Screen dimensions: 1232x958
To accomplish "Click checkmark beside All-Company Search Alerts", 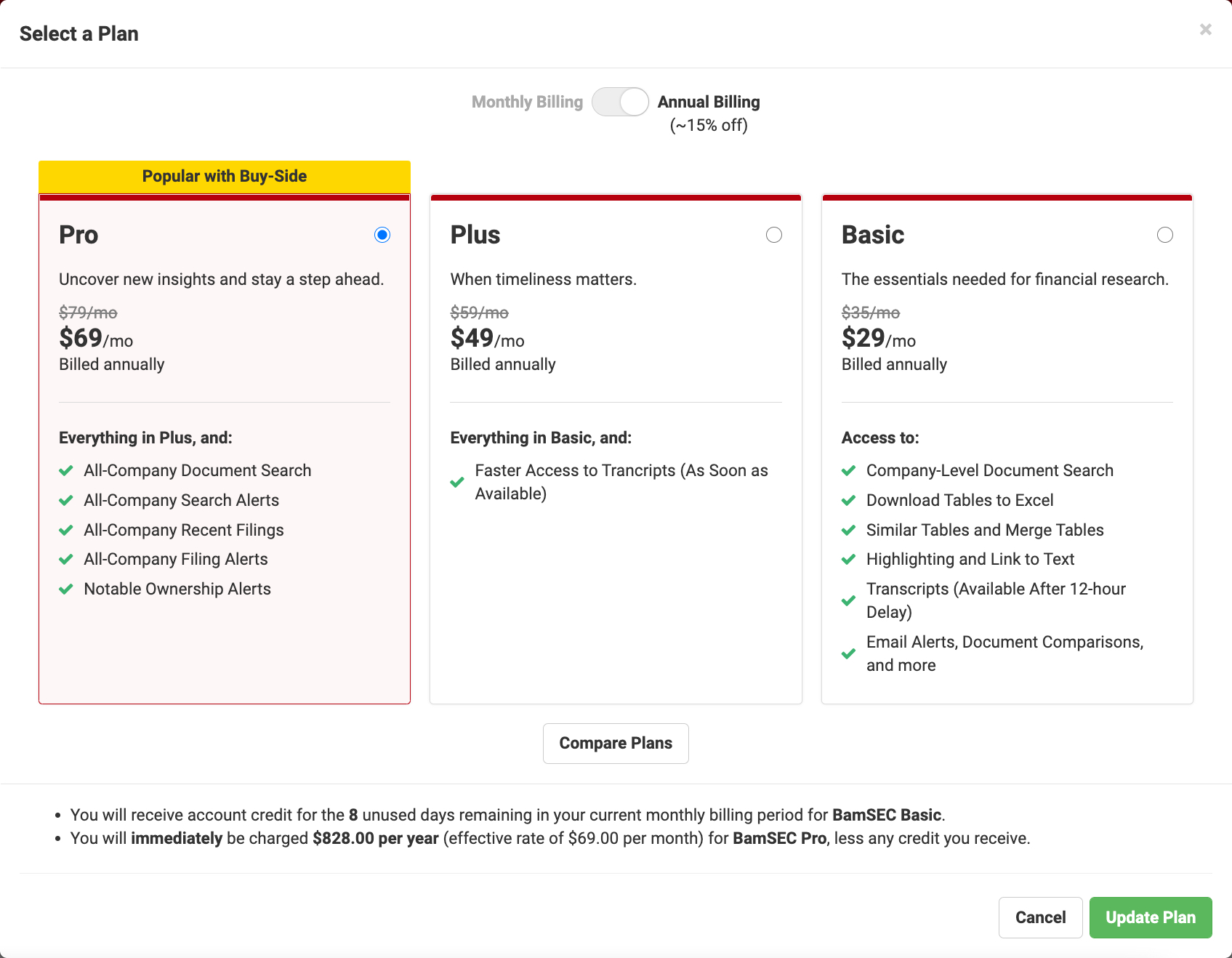I will [x=66, y=501].
